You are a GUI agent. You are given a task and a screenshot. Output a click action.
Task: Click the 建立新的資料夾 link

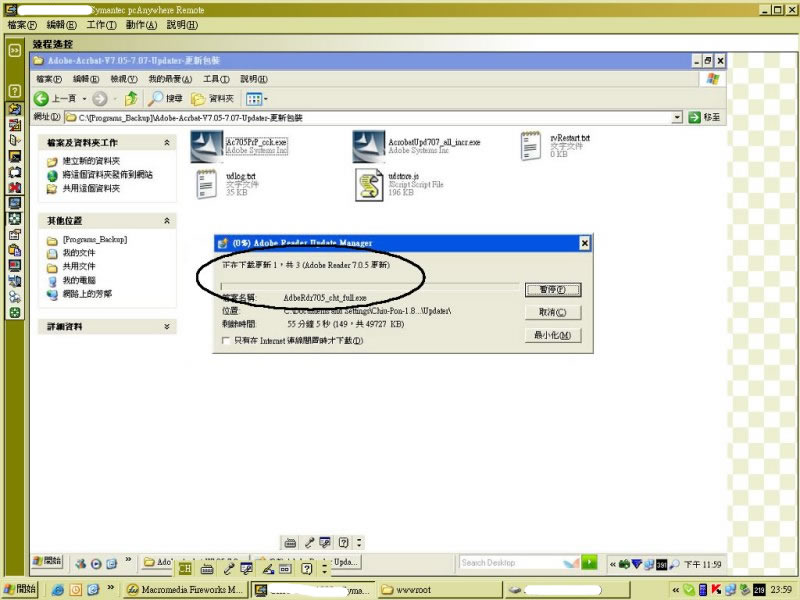click(91, 161)
